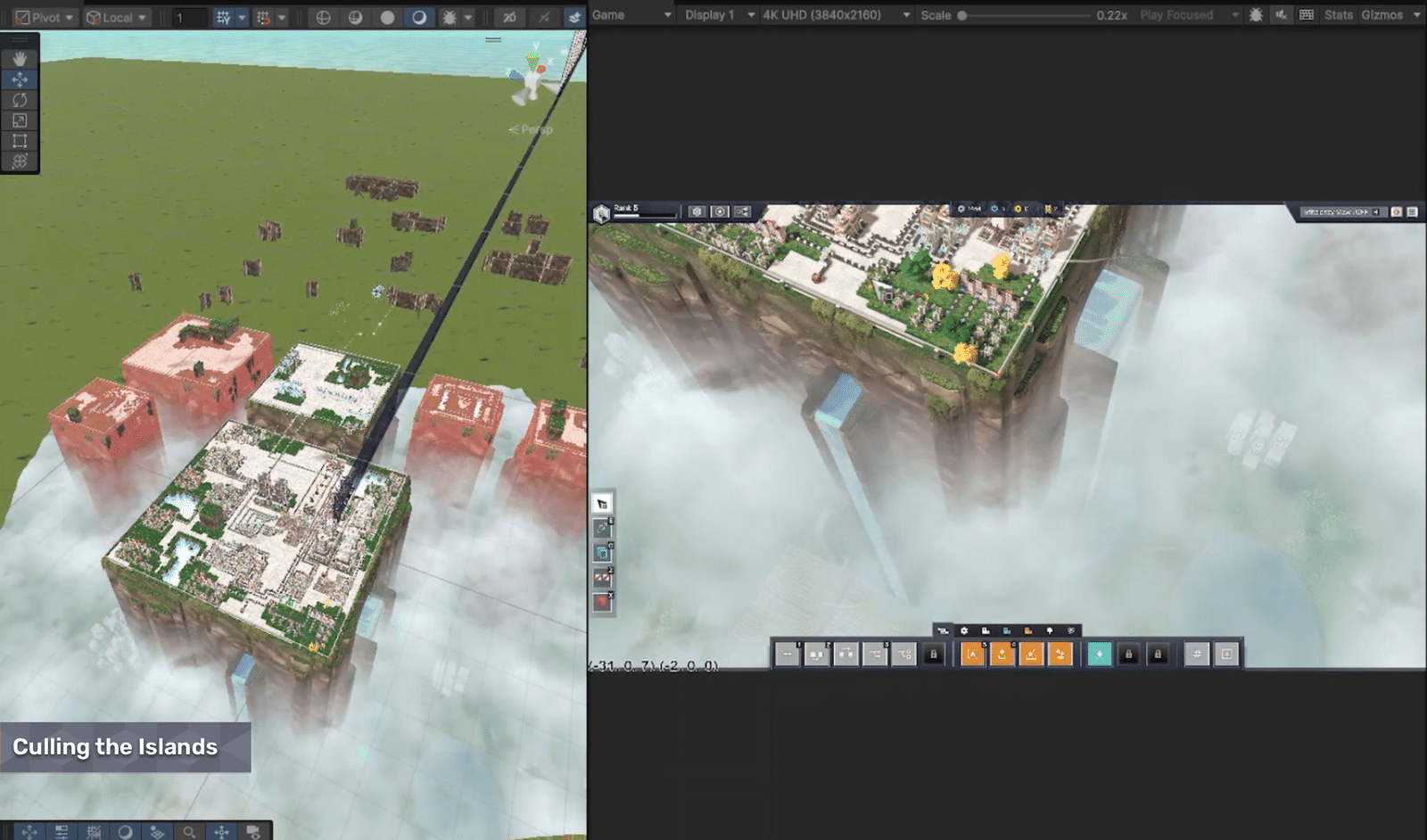Image resolution: width=1427 pixels, height=840 pixels.
Task: Select the gear category tab in the in-game toolbar
Action: (964, 630)
